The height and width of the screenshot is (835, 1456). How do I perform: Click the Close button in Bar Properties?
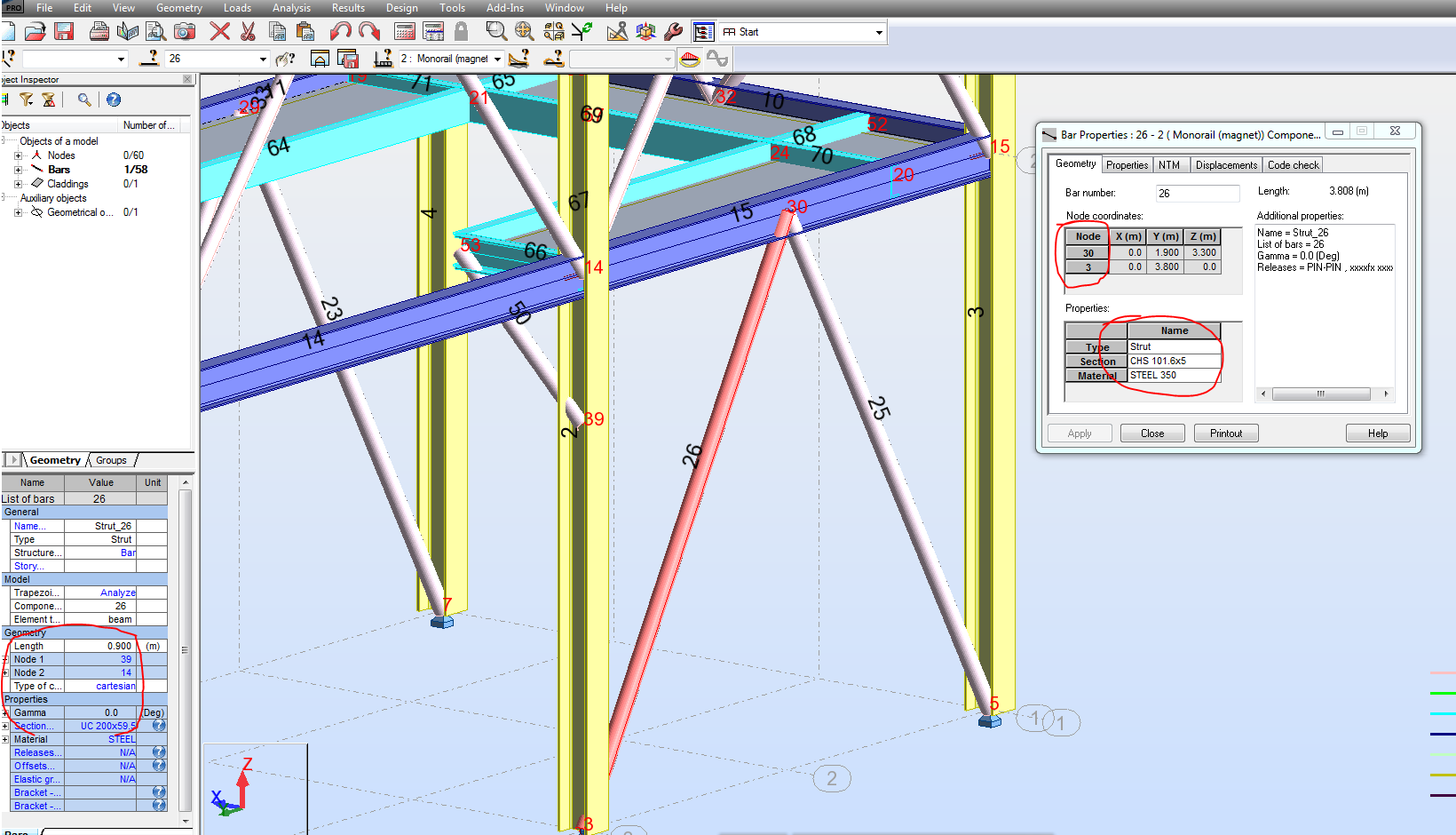coord(1152,433)
